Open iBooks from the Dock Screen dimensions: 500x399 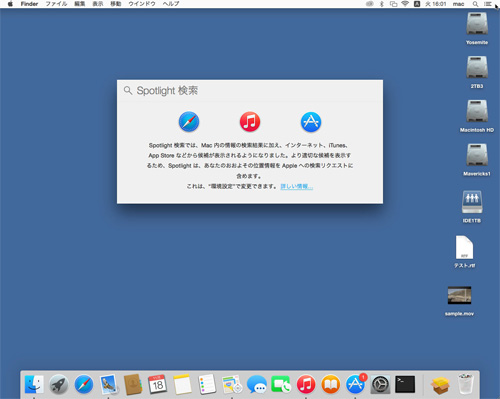[331, 384]
